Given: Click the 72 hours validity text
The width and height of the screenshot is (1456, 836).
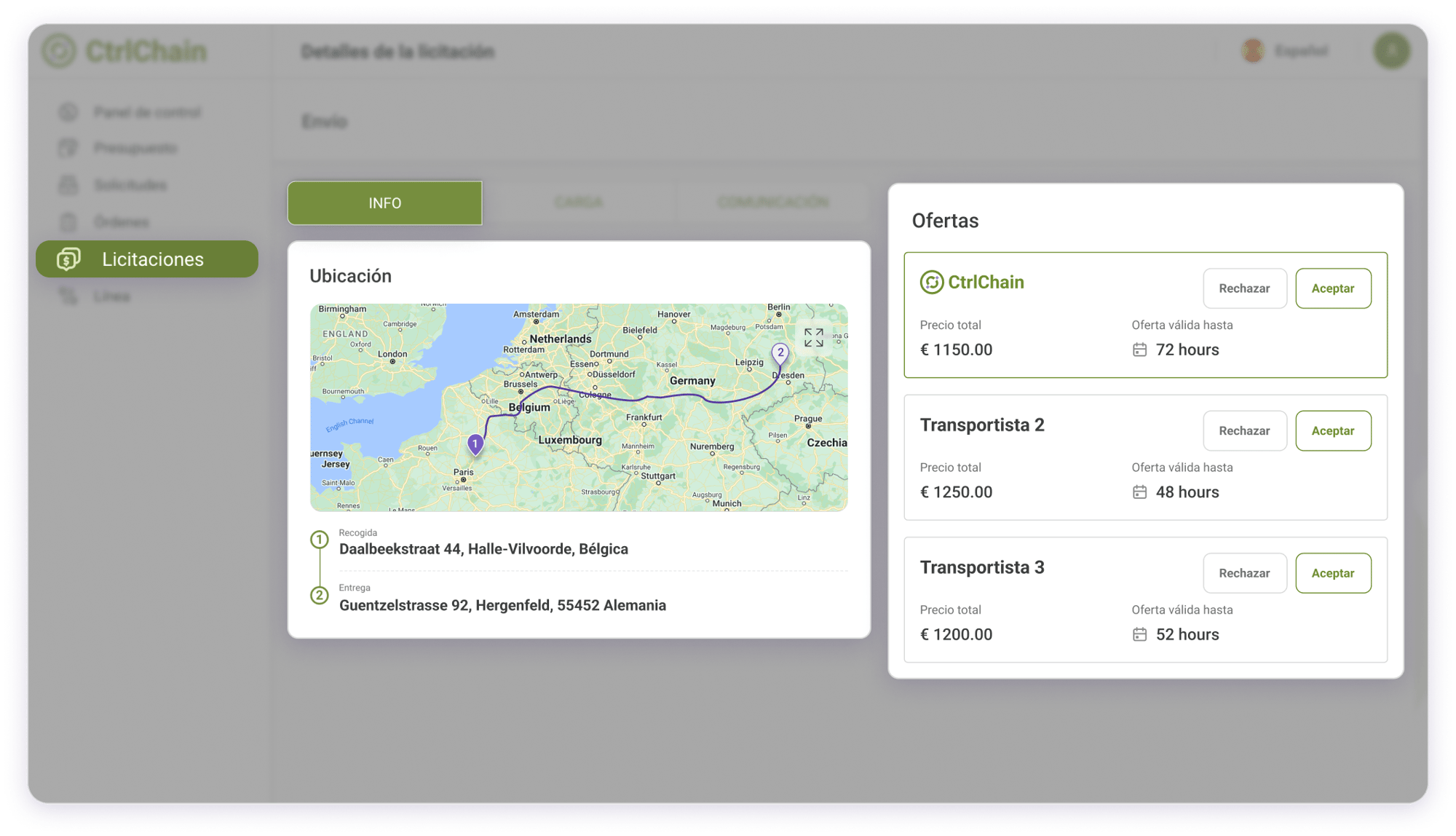Looking at the screenshot, I should pyautogui.click(x=1187, y=350).
